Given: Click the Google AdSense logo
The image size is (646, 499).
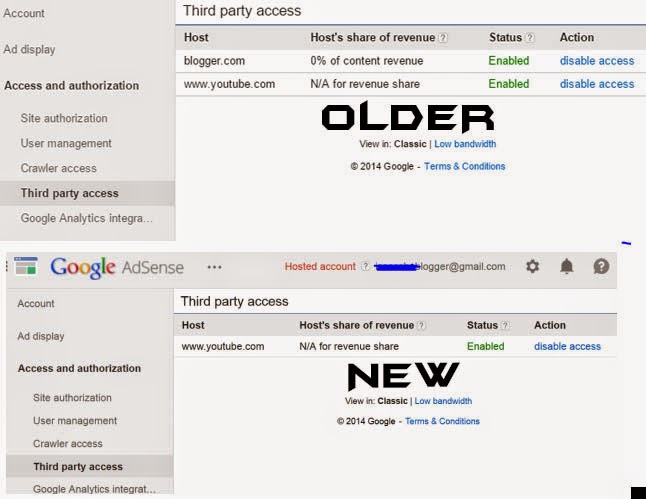Looking at the screenshot, I should click(117, 267).
